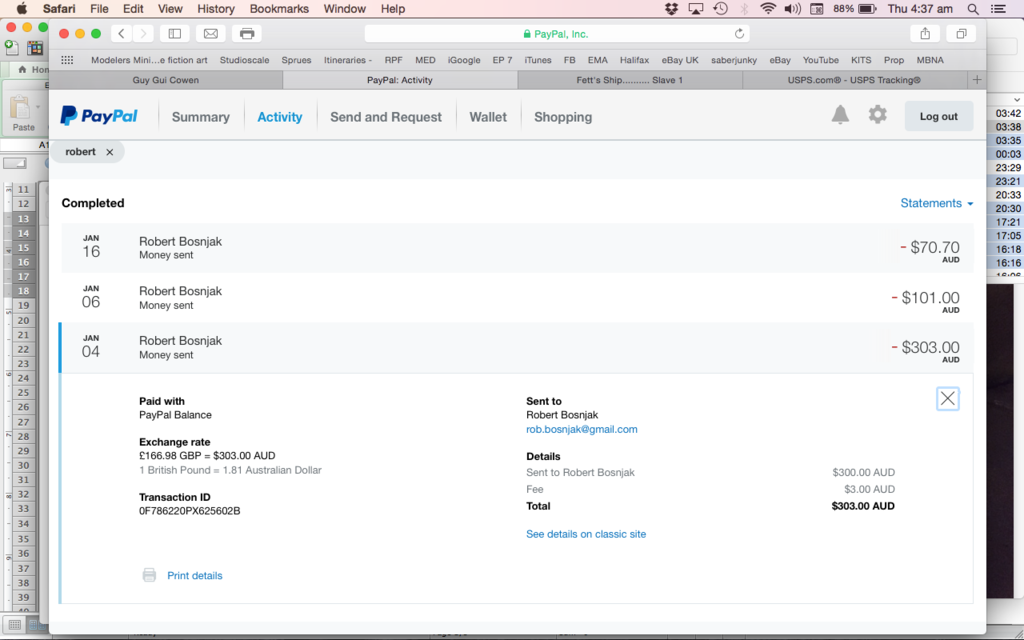Viewport: 1024px width, 640px height.
Task: Add a new Safari tab
Action: tap(977, 80)
